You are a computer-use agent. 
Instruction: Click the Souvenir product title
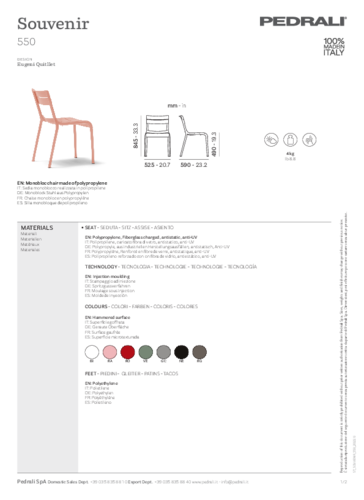(x=53, y=24)
